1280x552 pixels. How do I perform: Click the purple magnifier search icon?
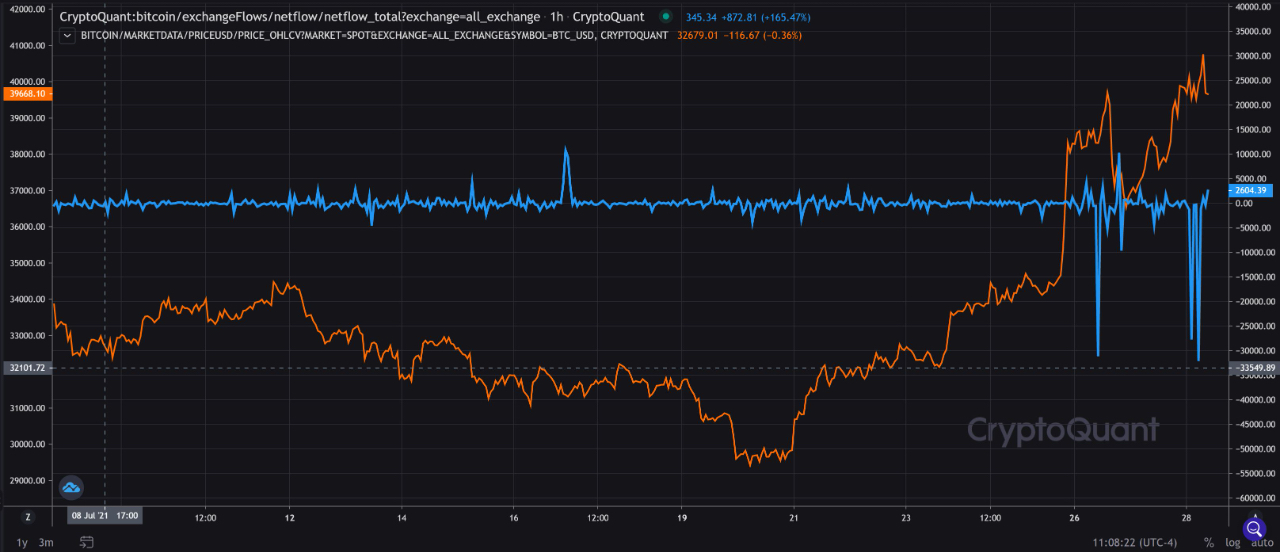coord(1254,528)
